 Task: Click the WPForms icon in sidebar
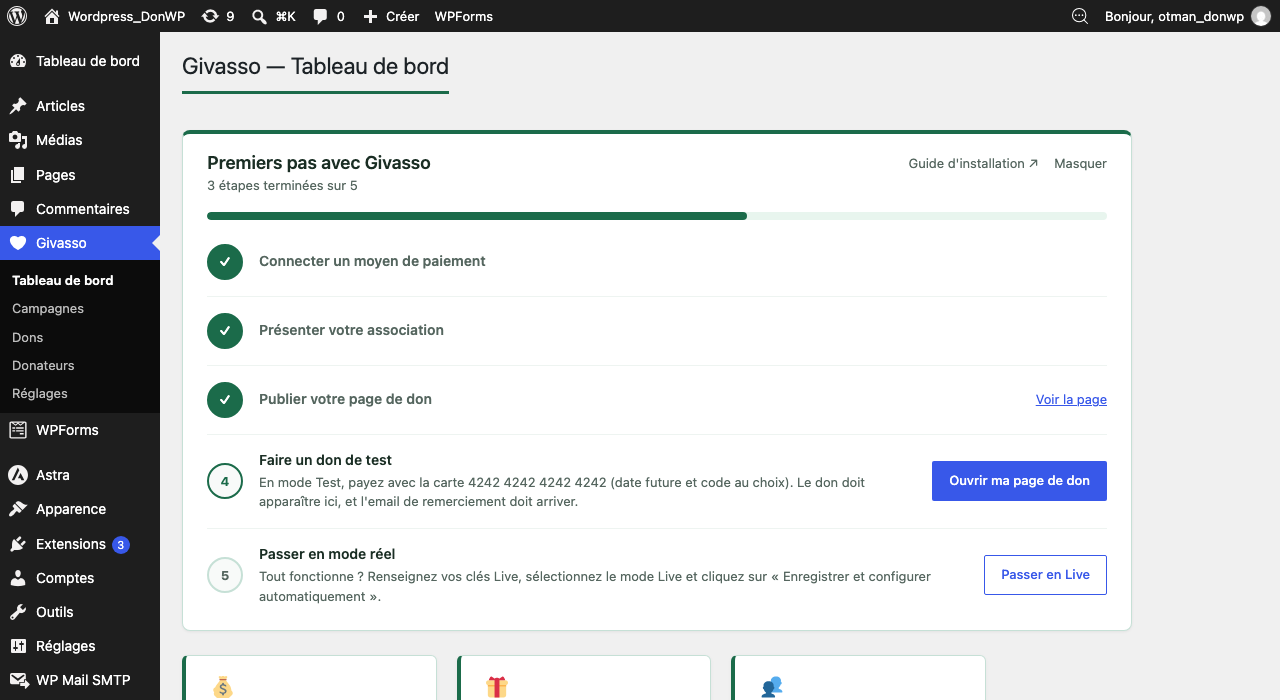tap(18, 430)
